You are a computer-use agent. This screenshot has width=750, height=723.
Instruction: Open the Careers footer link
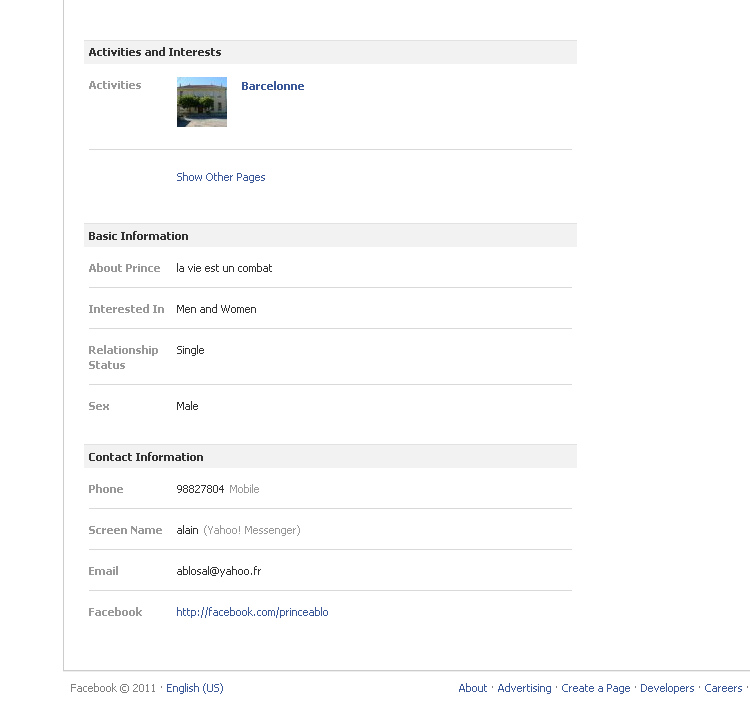point(723,689)
